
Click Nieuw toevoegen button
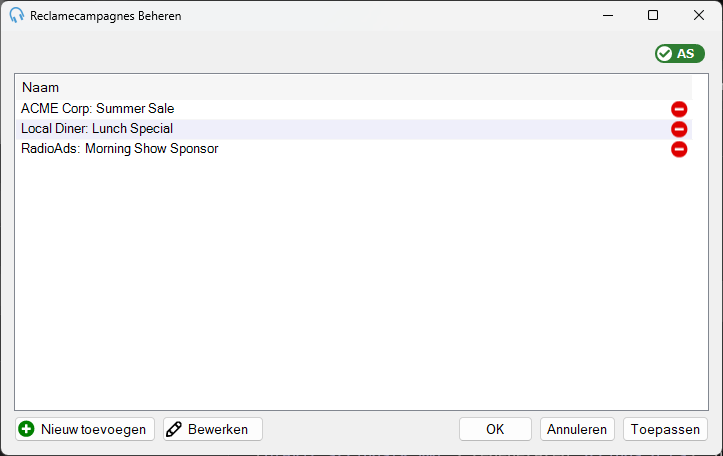point(85,429)
